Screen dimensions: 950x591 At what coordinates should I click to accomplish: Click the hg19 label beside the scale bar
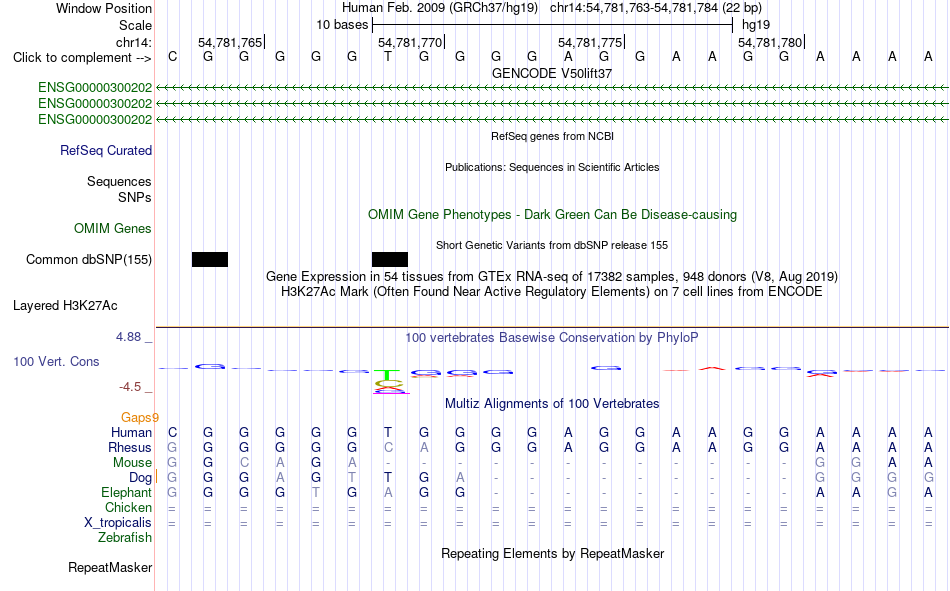(x=756, y=25)
